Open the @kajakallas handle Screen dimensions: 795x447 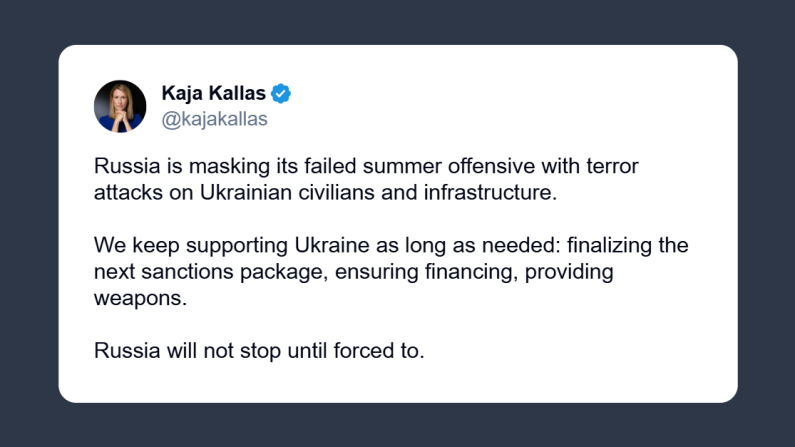[x=214, y=119]
